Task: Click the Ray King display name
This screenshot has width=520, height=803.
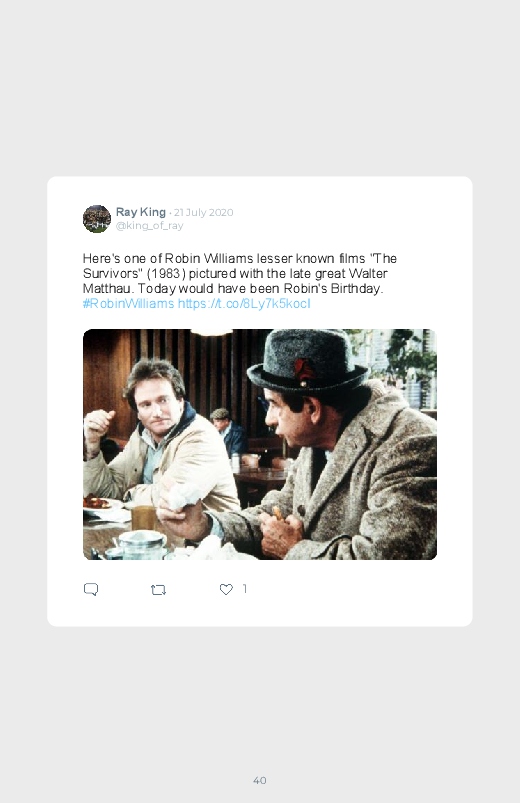Action: (140, 212)
